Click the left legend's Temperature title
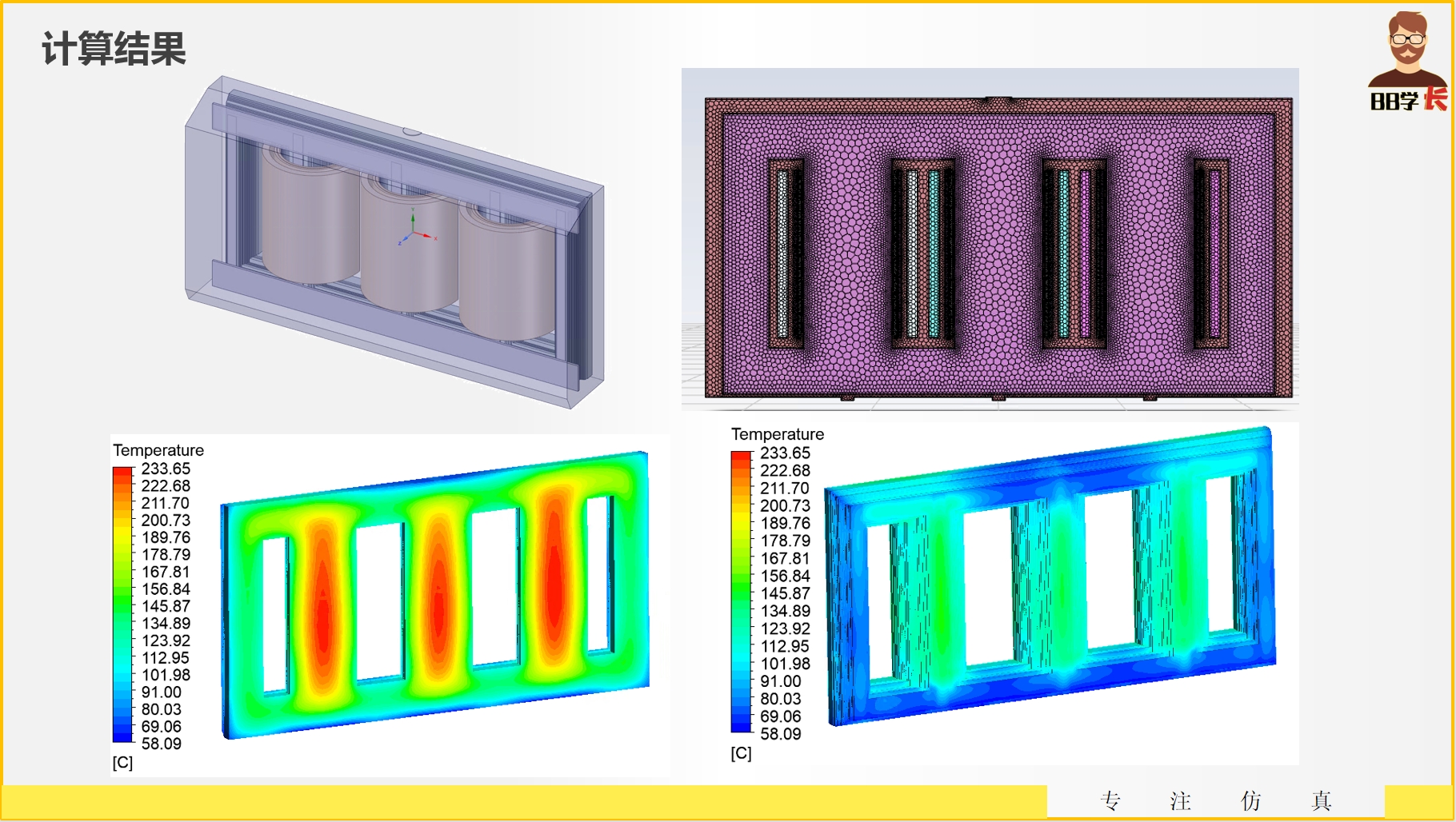 pos(158,450)
